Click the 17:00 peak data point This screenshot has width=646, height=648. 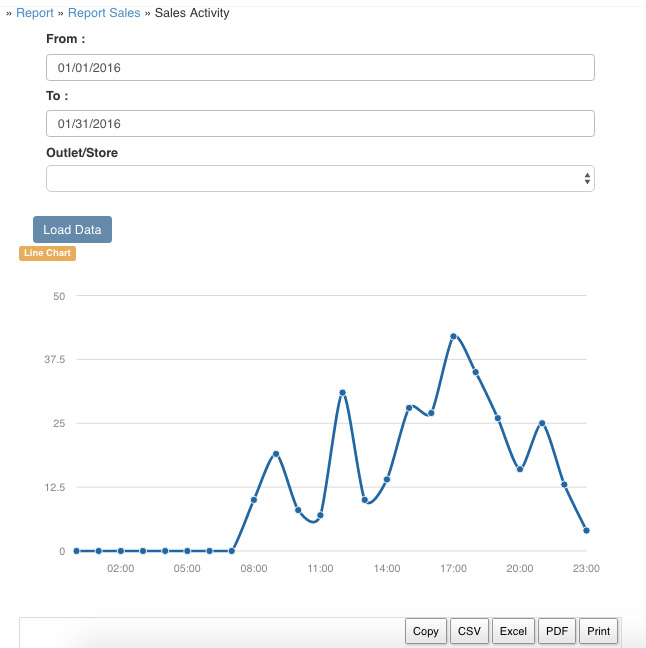click(453, 336)
